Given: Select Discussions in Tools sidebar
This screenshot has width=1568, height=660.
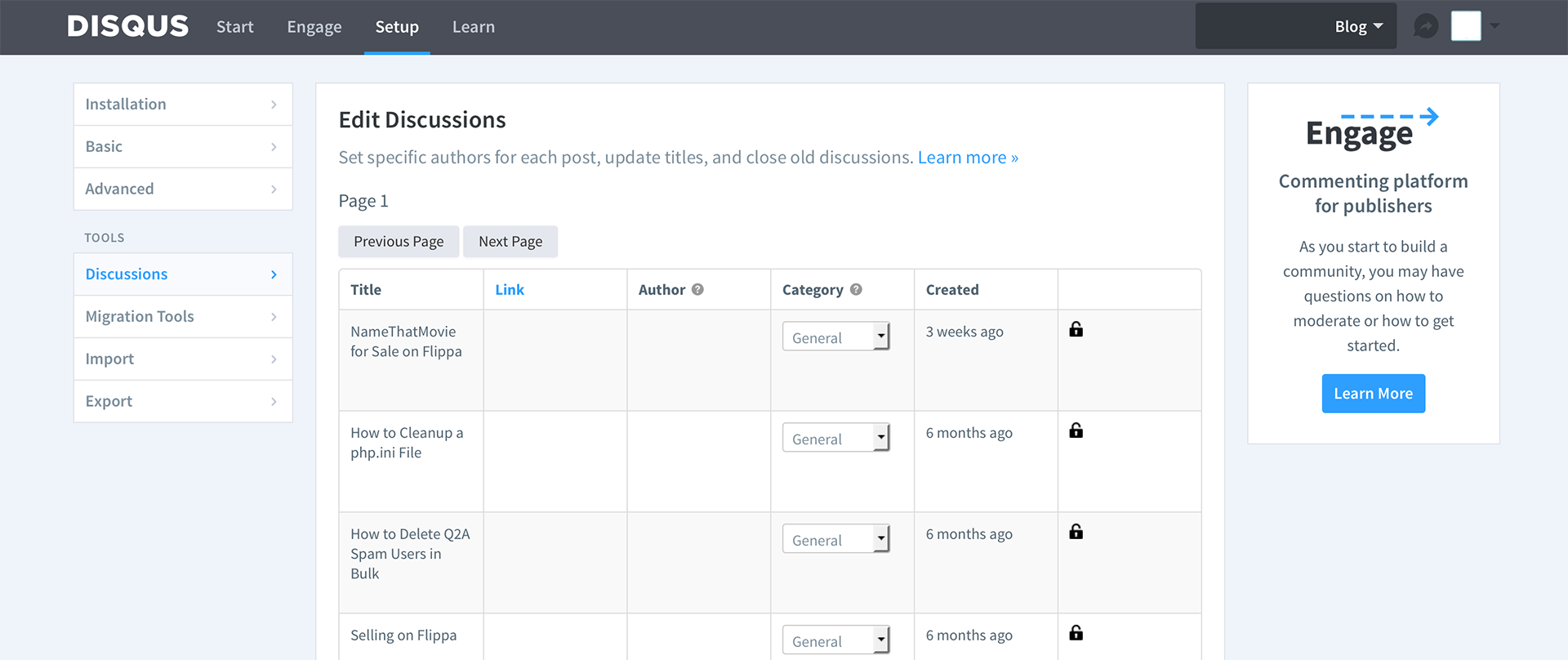Looking at the screenshot, I should click(x=183, y=274).
